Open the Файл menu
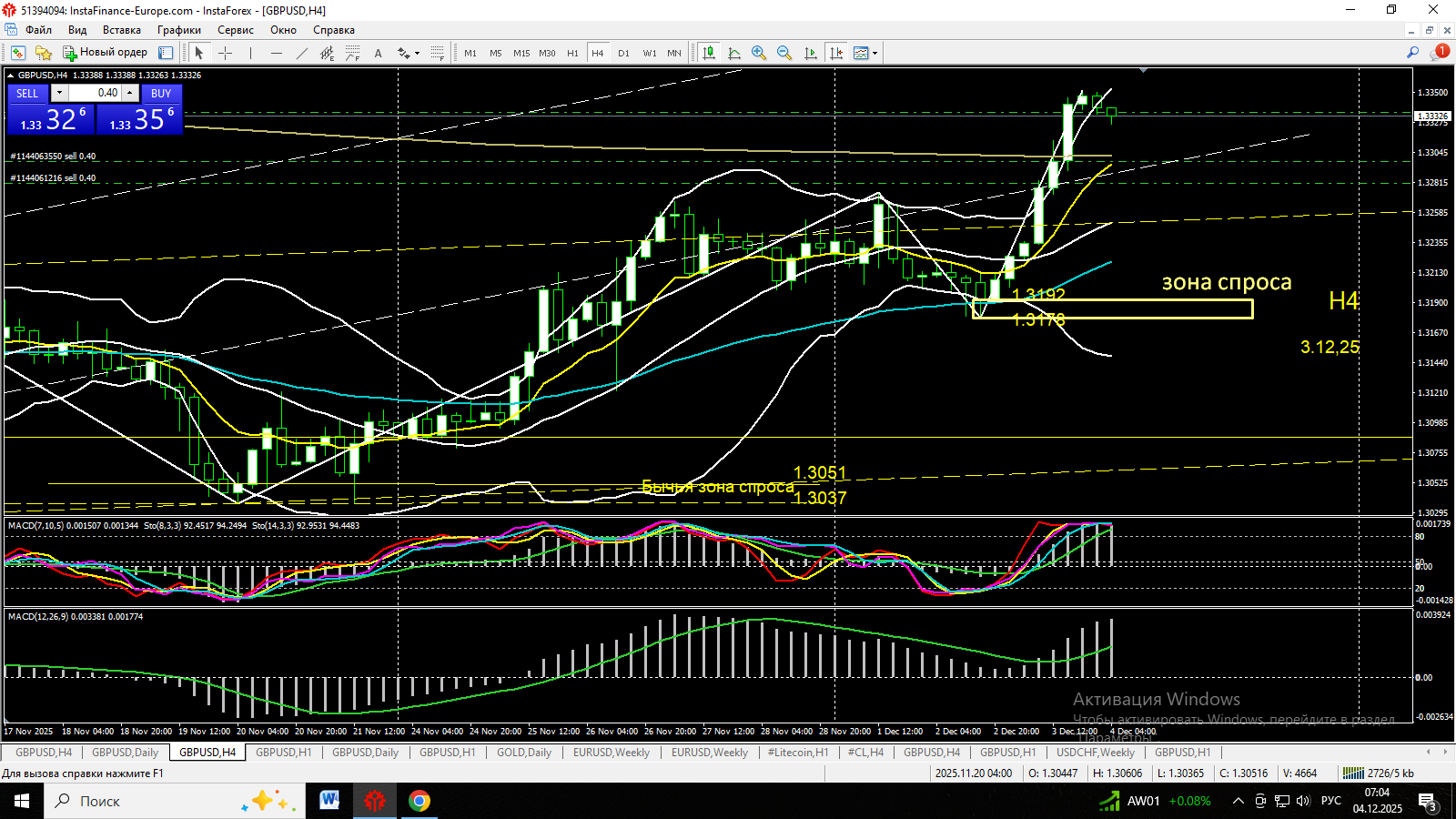This screenshot has width=1456, height=819. click(38, 30)
